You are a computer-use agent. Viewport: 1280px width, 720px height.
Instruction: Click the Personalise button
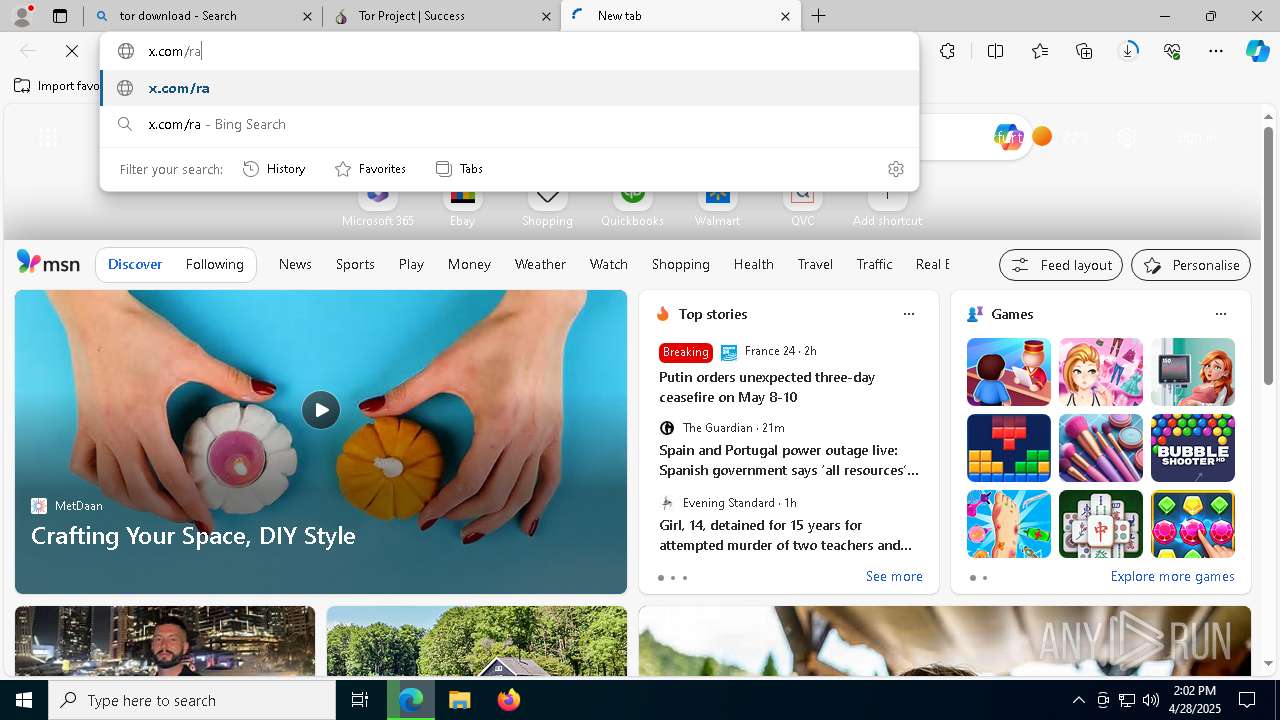pos(1191,265)
